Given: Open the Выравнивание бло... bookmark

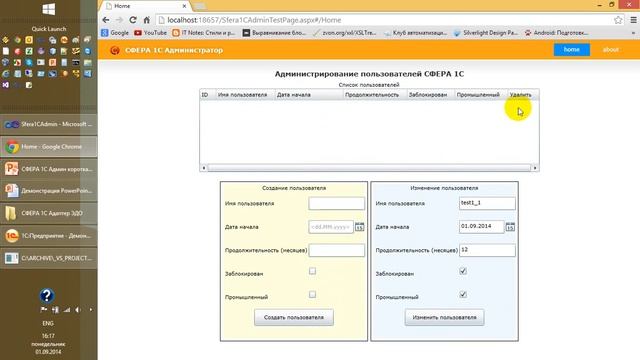Looking at the screenshot, I should pyautogui.click(x=274, y=33).
